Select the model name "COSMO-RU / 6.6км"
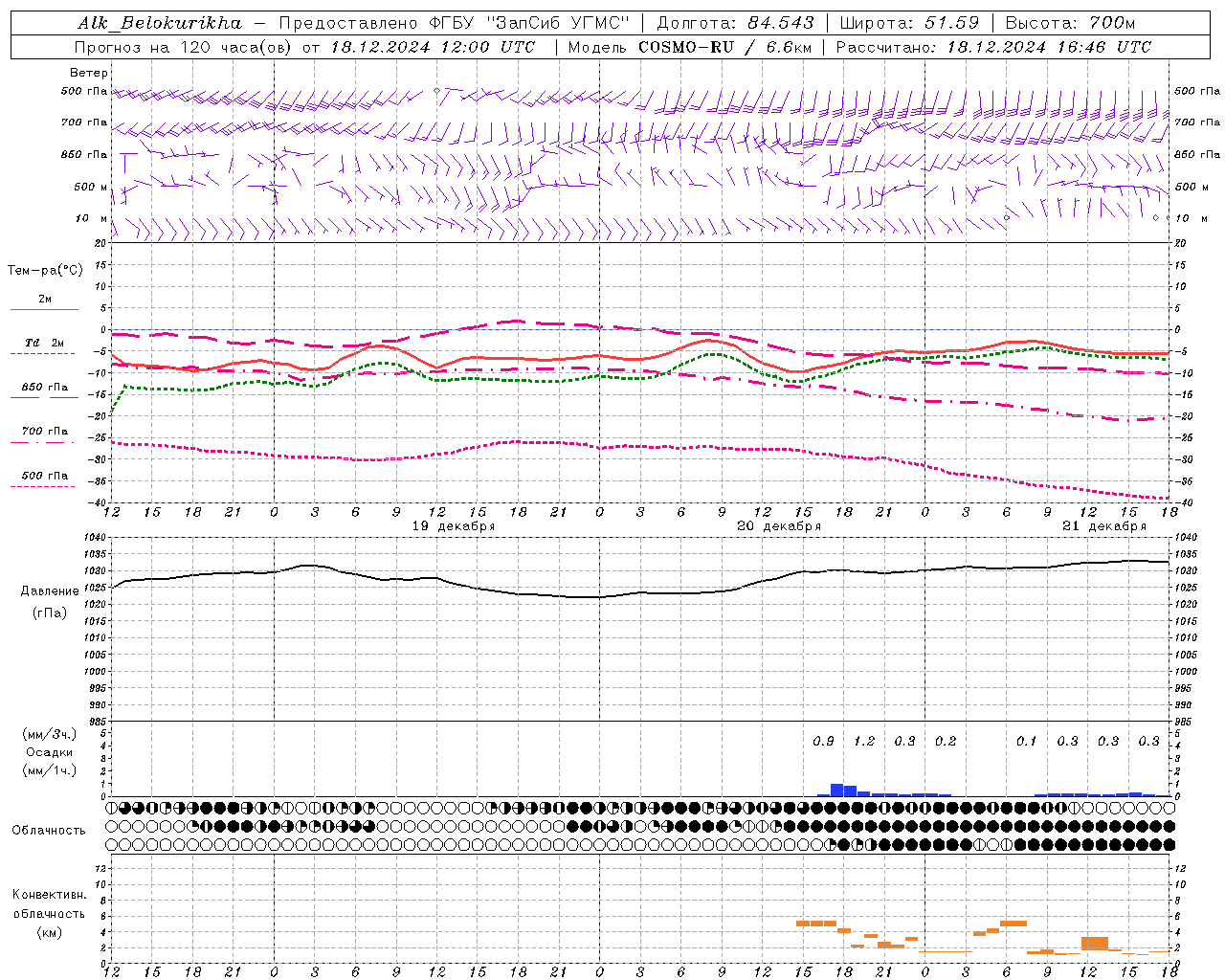Image resolution: width=1225 pixels, height=980 pixels. [x=725, y=47]
